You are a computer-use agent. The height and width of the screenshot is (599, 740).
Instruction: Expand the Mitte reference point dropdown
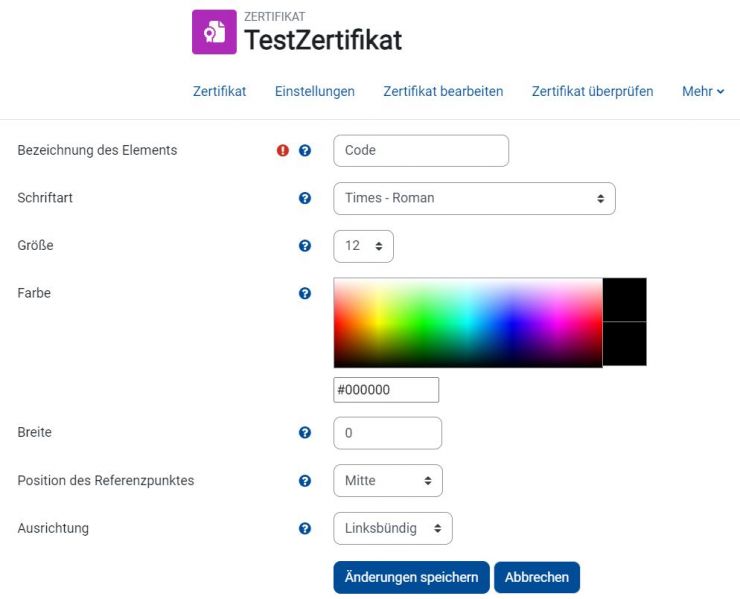click(x=388, y=481)
